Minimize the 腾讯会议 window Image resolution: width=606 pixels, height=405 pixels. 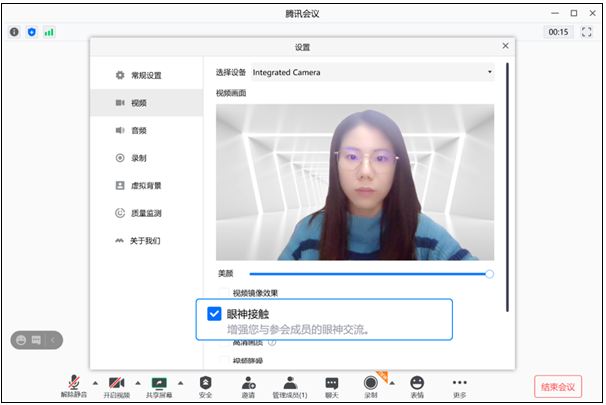tap(555, 13)
